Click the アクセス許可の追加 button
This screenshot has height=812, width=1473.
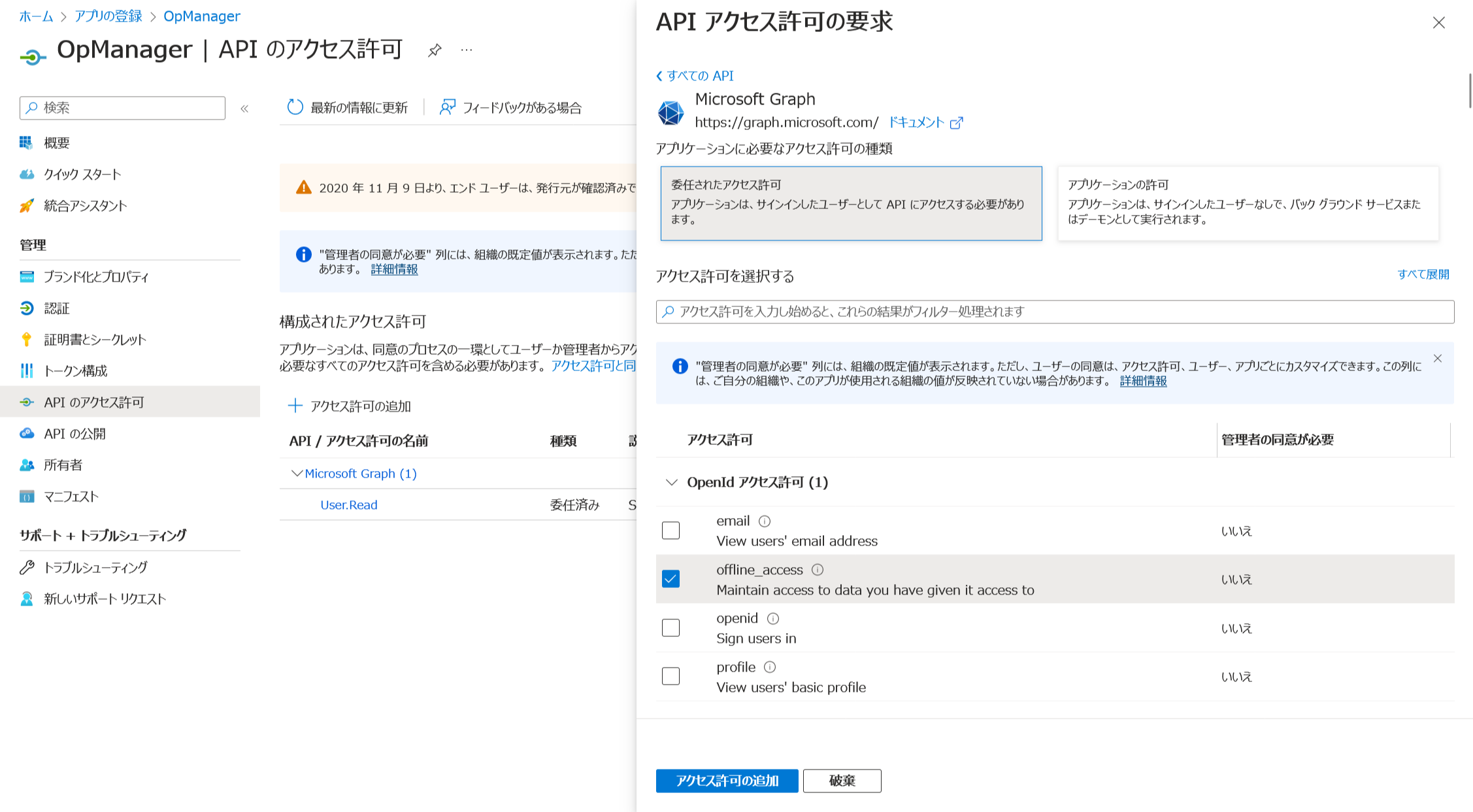point(727,781)
